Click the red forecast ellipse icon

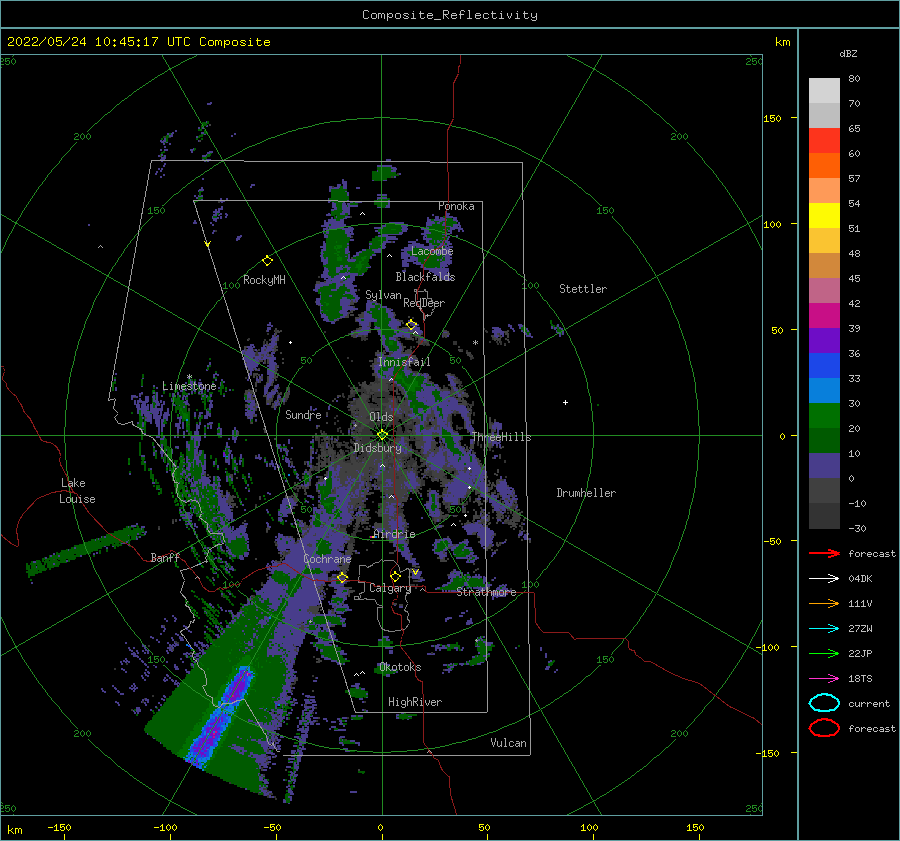[824, 728]
